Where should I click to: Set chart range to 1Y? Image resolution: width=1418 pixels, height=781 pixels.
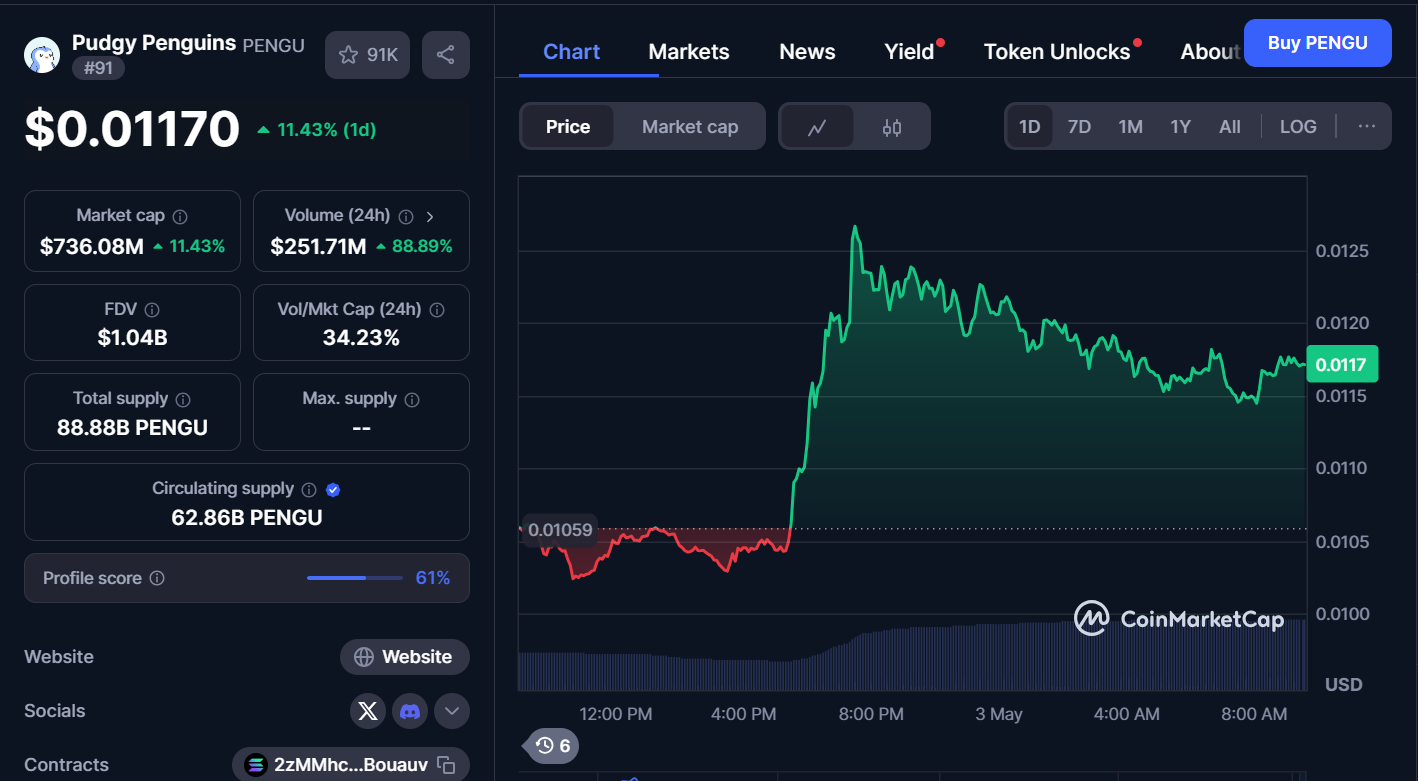tap(1180, 126)
